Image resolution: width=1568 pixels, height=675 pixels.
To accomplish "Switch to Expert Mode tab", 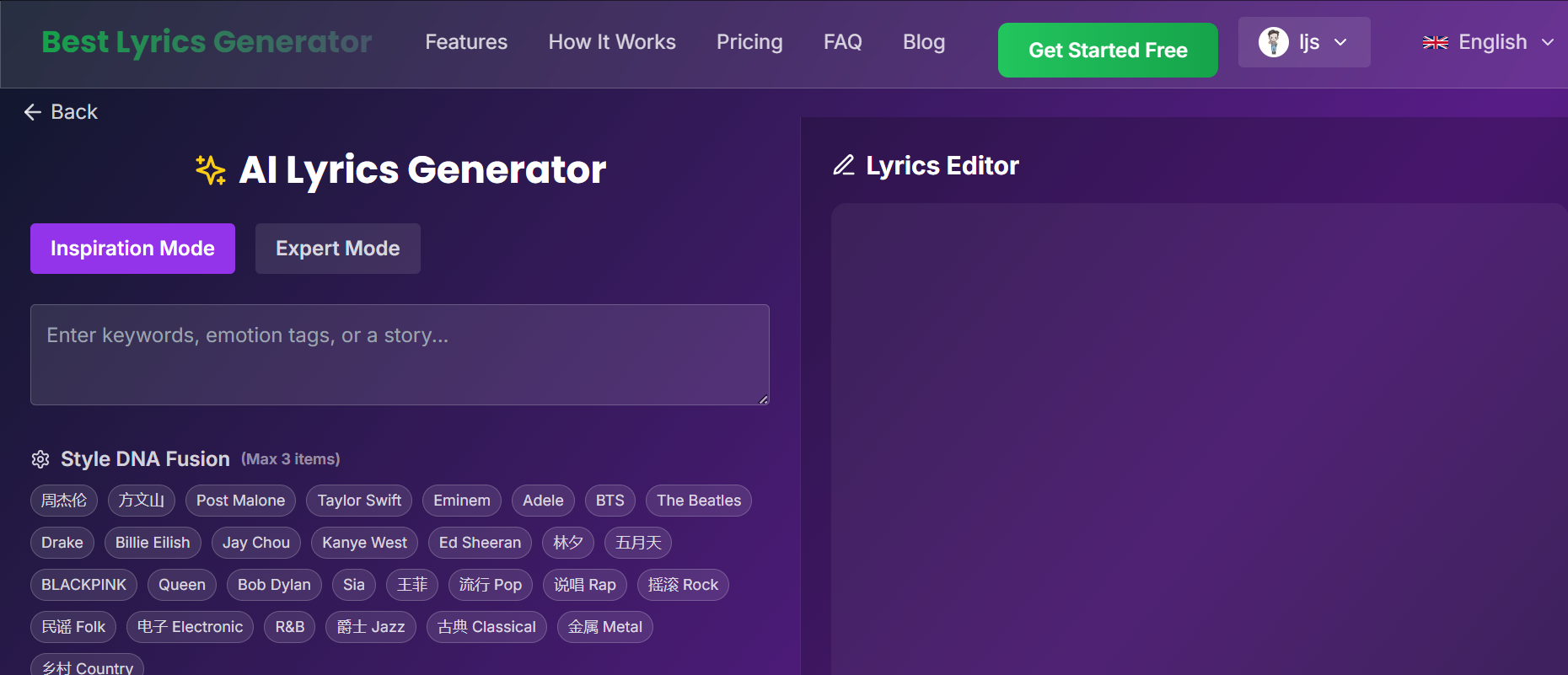I will (338, 249).
